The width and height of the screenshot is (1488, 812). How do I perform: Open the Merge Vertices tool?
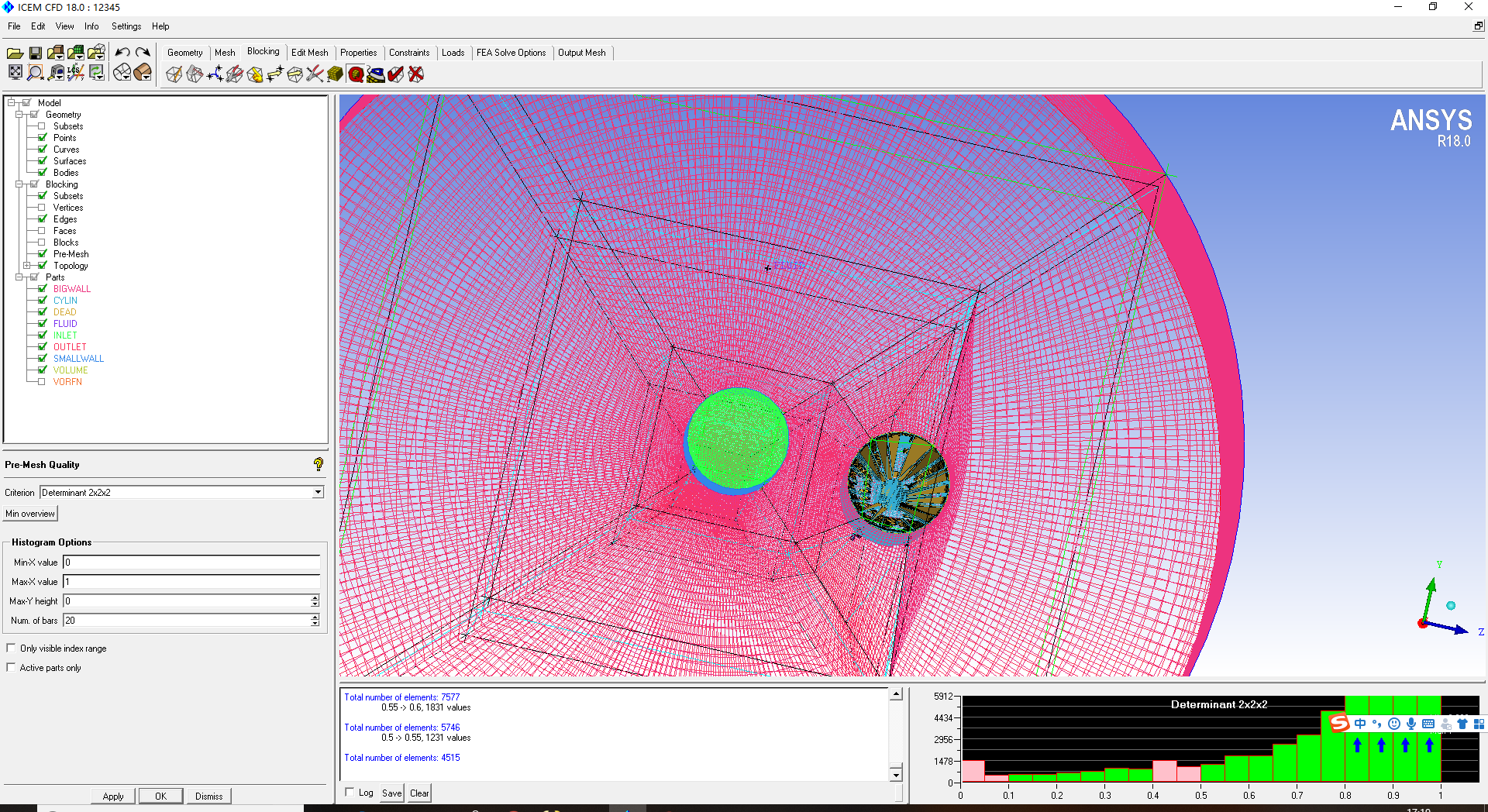pos(214,74)
